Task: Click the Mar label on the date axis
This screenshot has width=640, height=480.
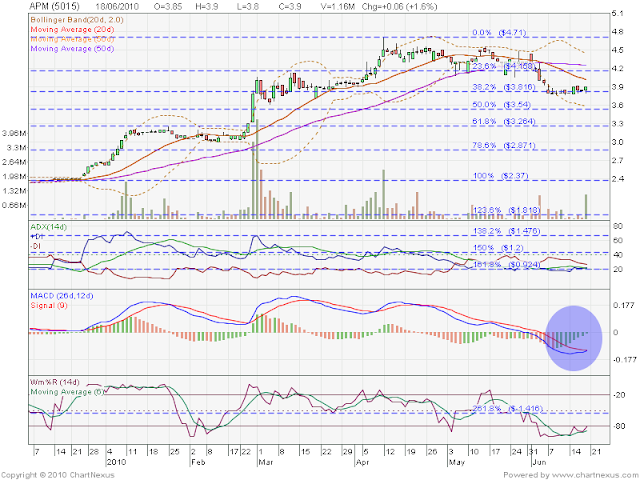Action: pyautogui.click(x=265, y=462)
